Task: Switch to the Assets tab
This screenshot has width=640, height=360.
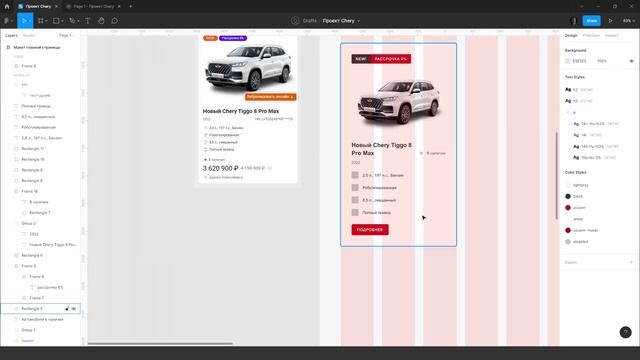Action: [29, 36]
